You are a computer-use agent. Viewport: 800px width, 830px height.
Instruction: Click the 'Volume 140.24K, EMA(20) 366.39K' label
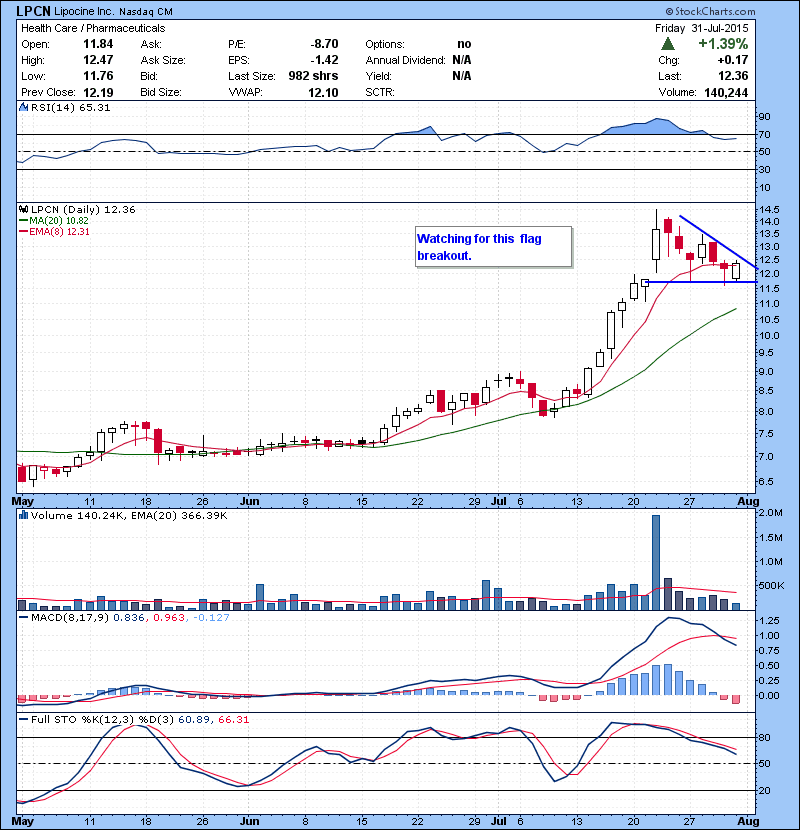[x=129, y=515]
